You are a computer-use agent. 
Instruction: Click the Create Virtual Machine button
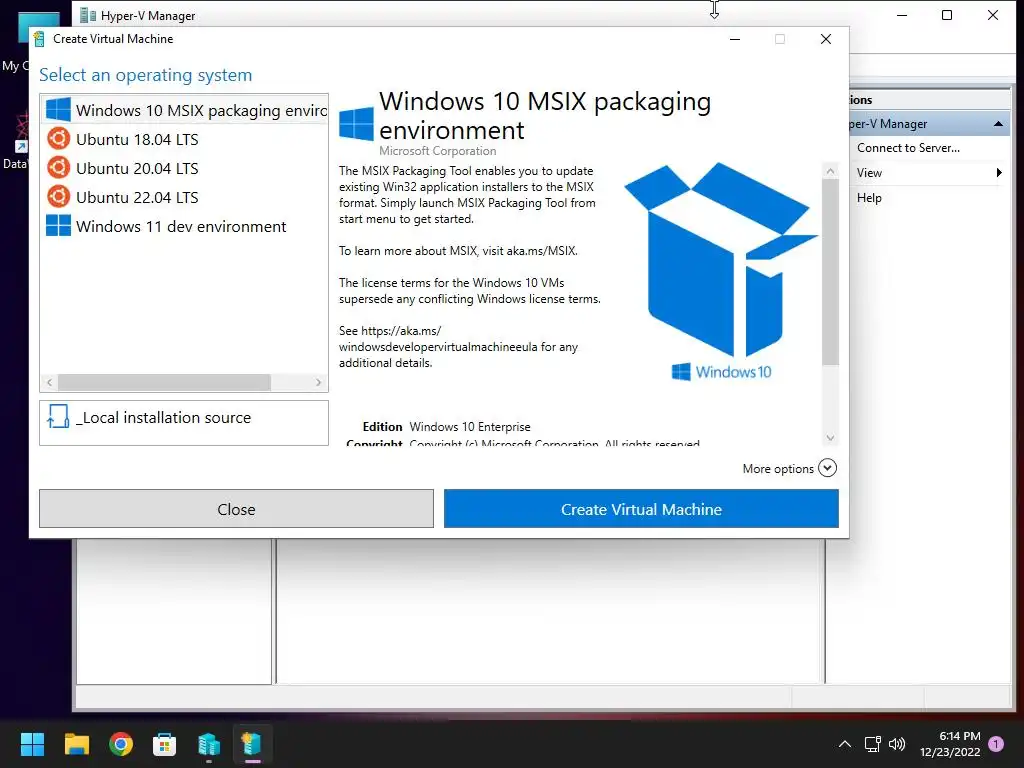click(641, 509)
